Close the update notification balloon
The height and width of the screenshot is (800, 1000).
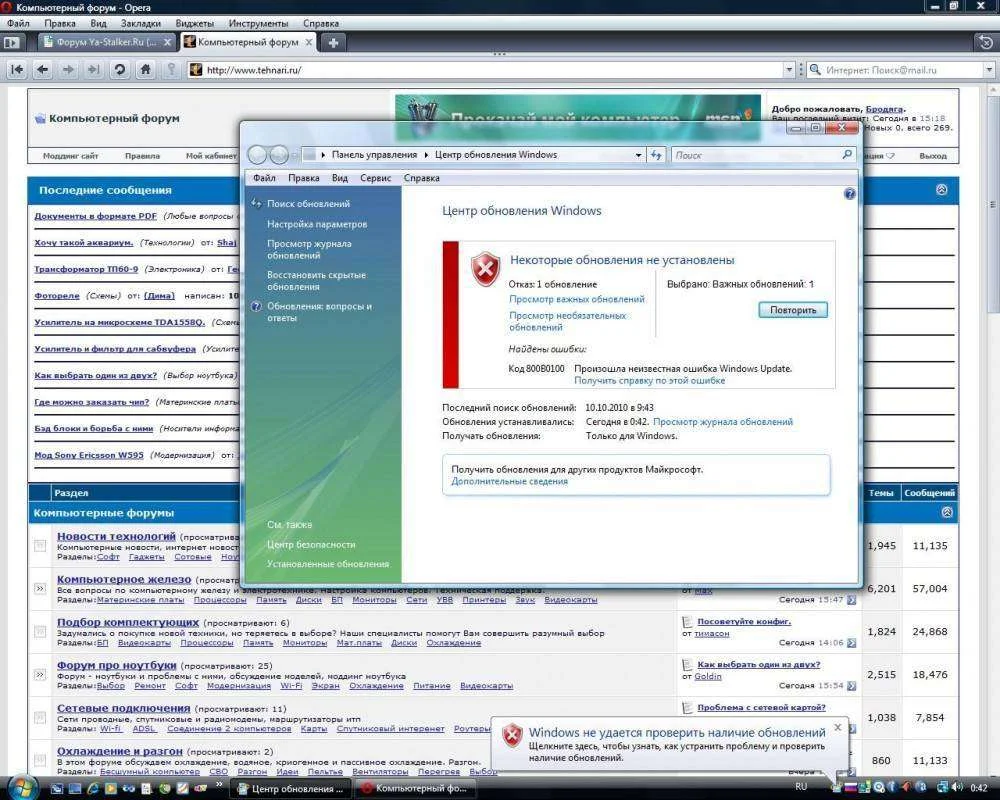(x=838, y=727)
